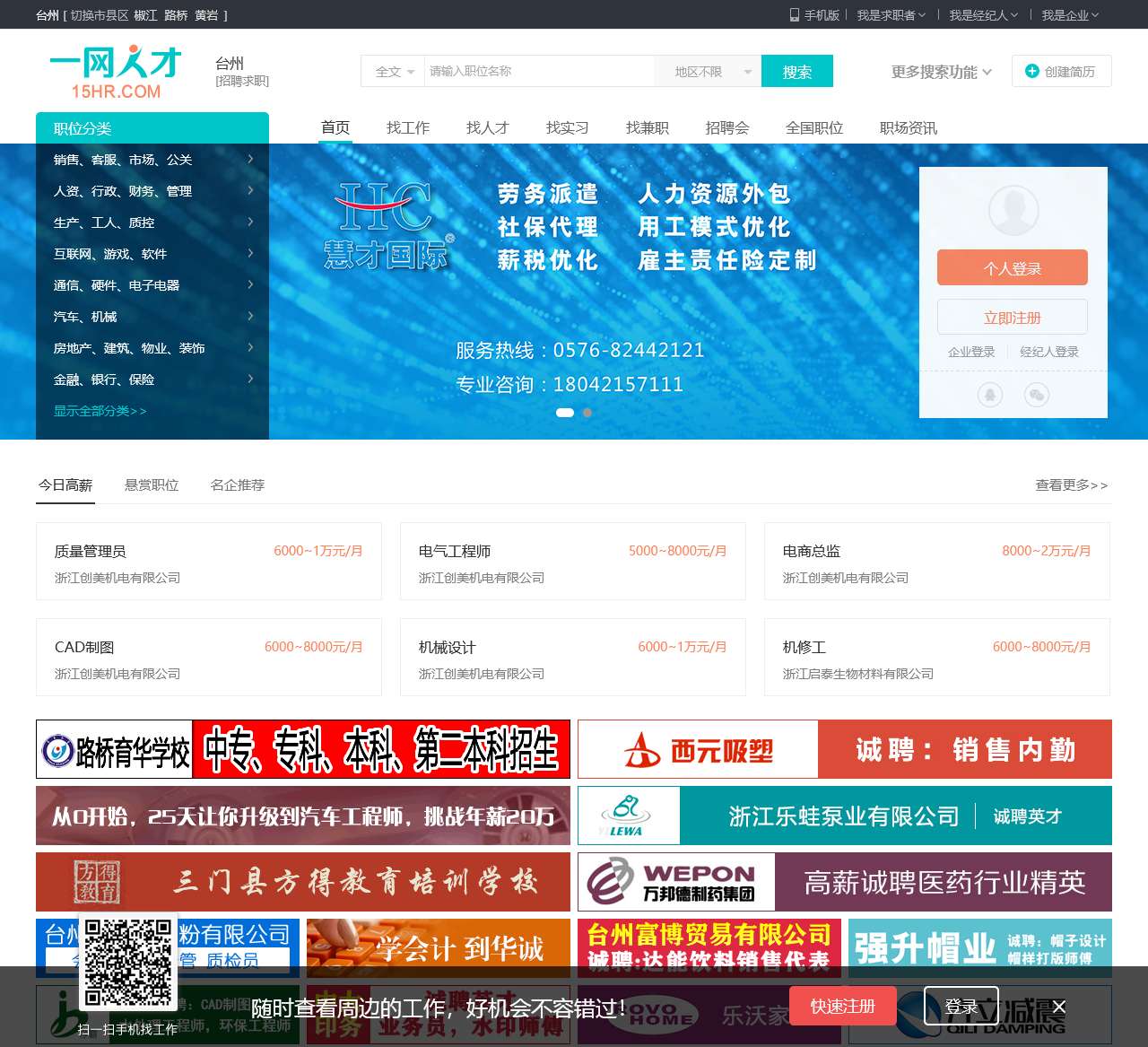Click the QQ login icon
The width and height of the screenshot is (1148, 1047).
coord(990,395)
